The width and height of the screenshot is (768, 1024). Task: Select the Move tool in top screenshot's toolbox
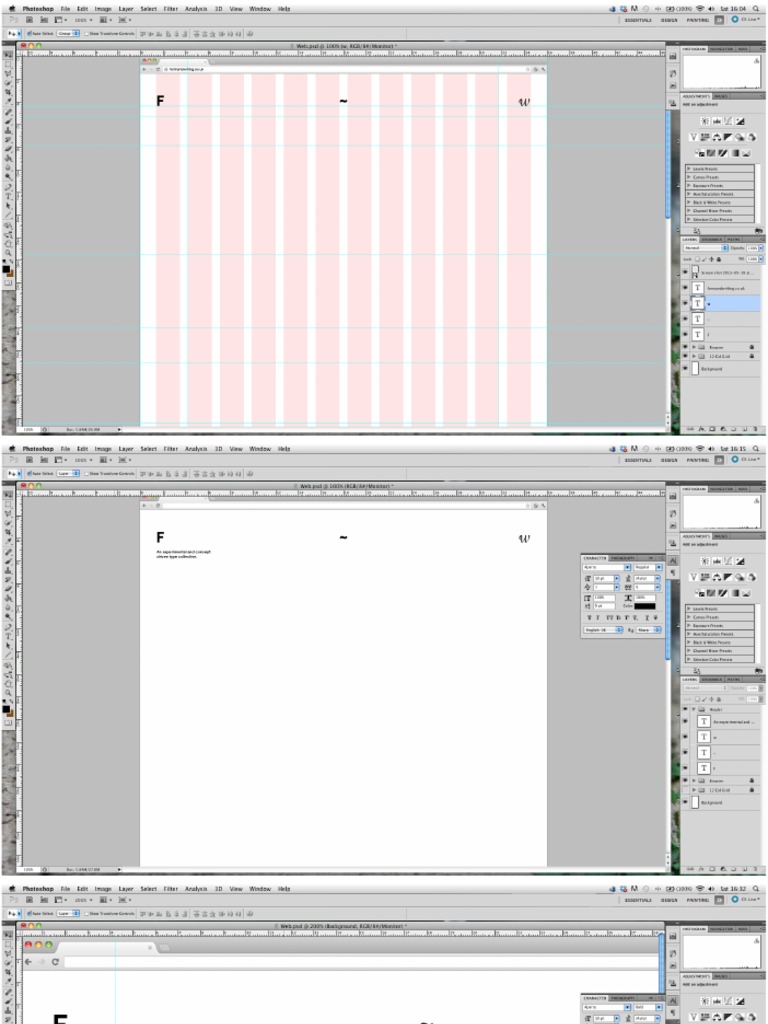8,54
